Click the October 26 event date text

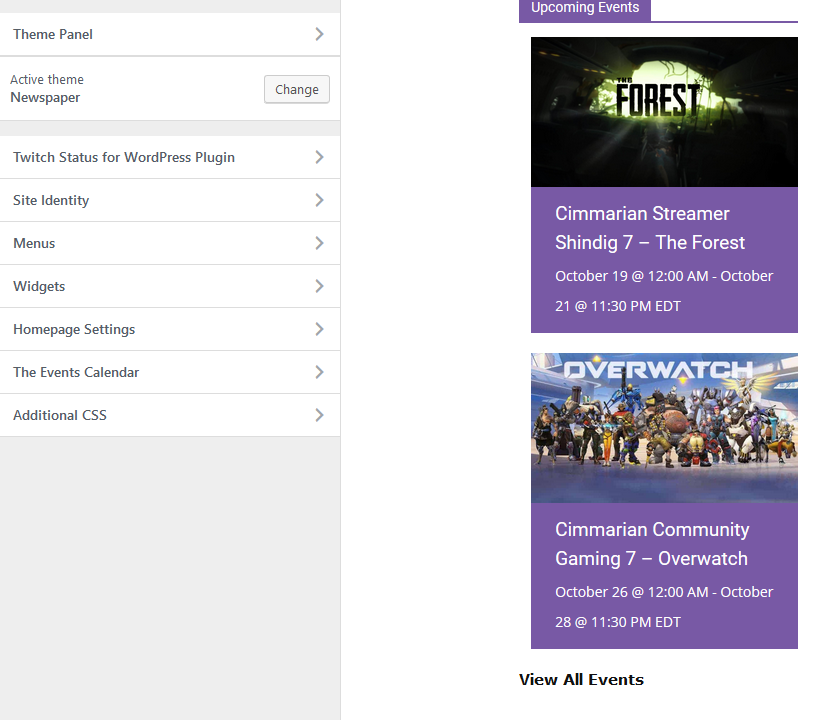664,607
